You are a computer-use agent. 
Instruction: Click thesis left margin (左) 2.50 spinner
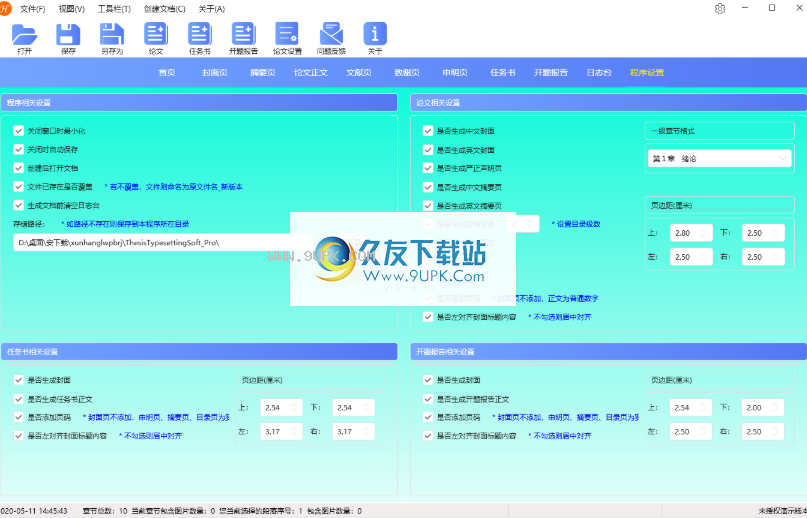pos(691,256)
